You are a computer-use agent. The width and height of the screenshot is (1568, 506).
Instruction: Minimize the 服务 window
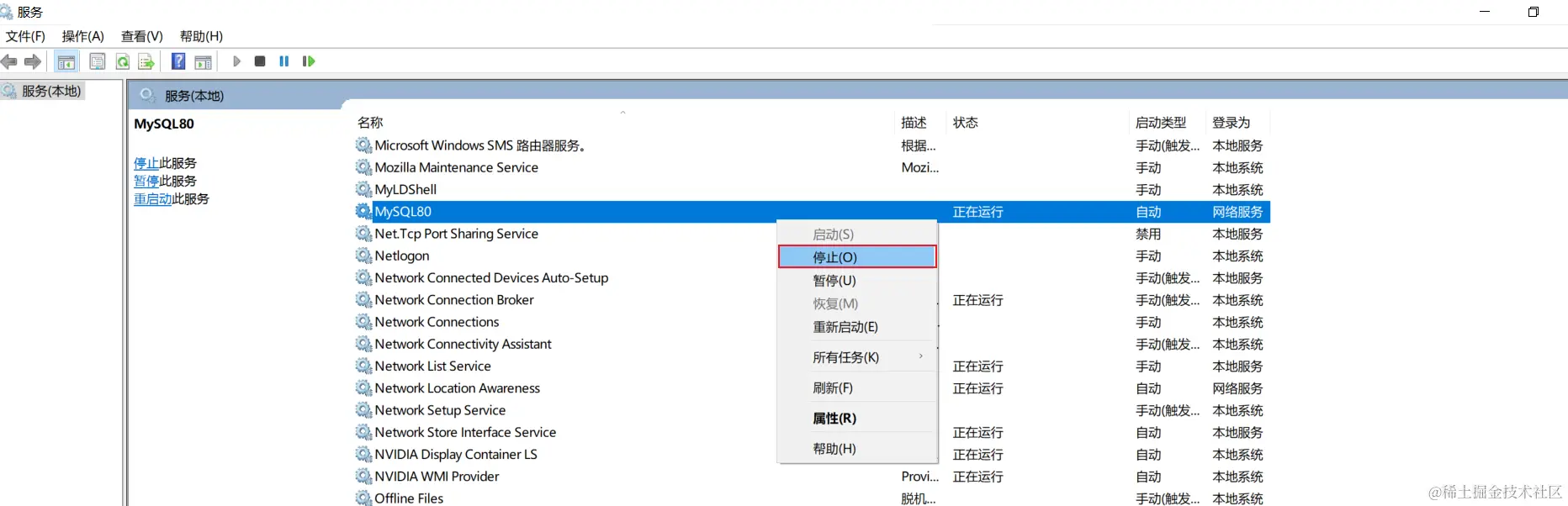[1485, 12]
